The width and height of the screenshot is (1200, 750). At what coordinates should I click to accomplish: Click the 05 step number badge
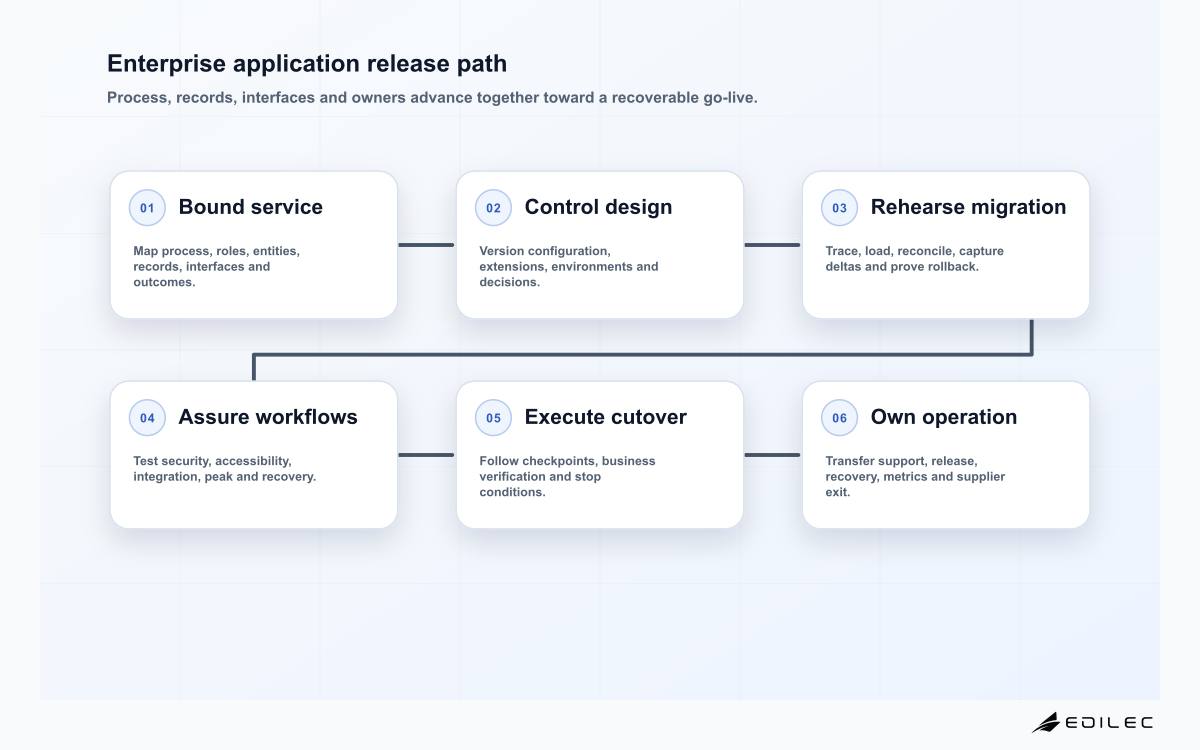click(x=493, y=418)
